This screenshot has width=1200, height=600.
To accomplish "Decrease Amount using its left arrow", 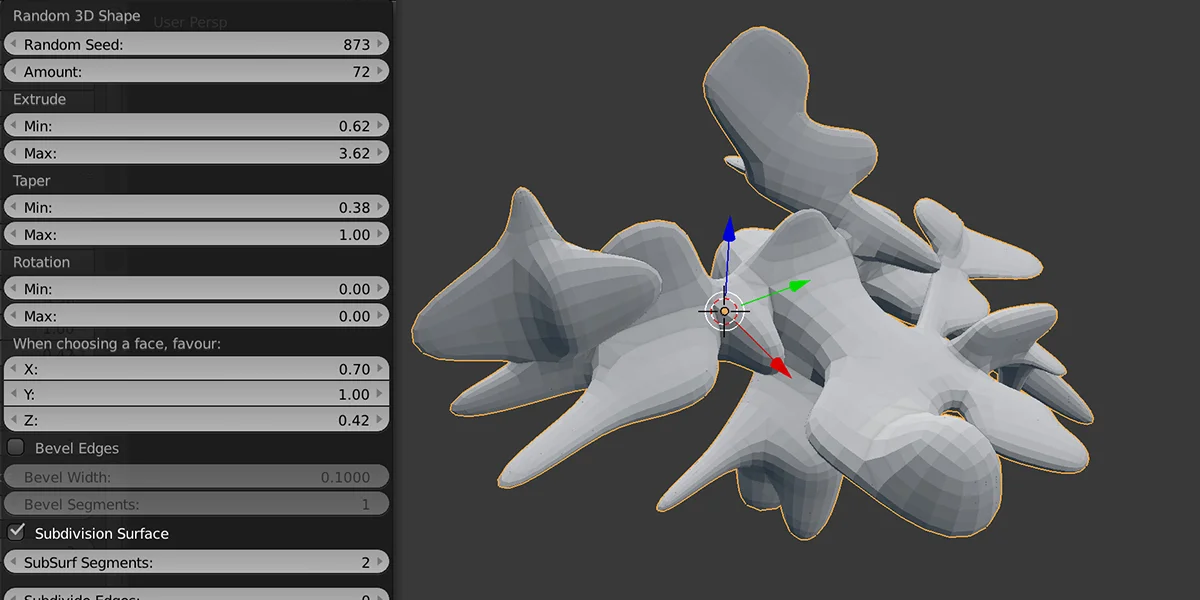I will (x=12, y=72).
